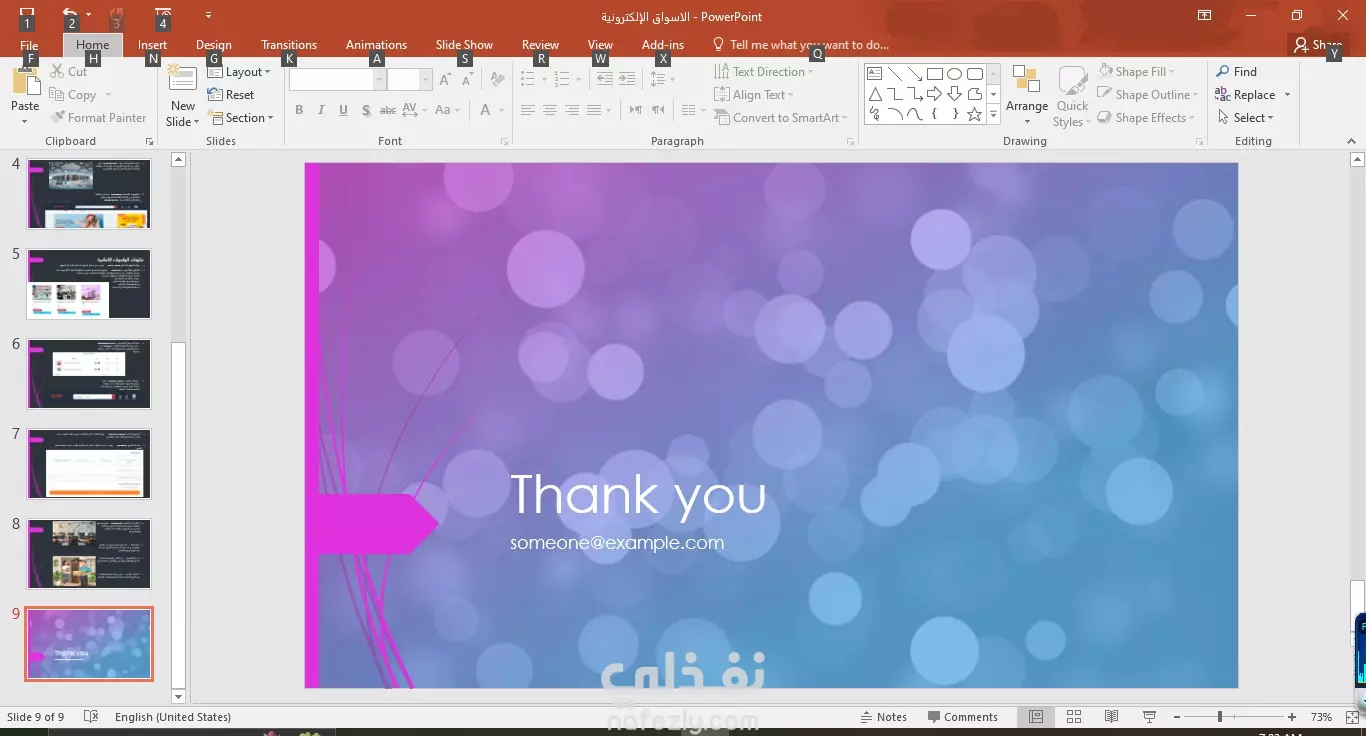Expand the shapes gallery More arrow

point(993,115)
